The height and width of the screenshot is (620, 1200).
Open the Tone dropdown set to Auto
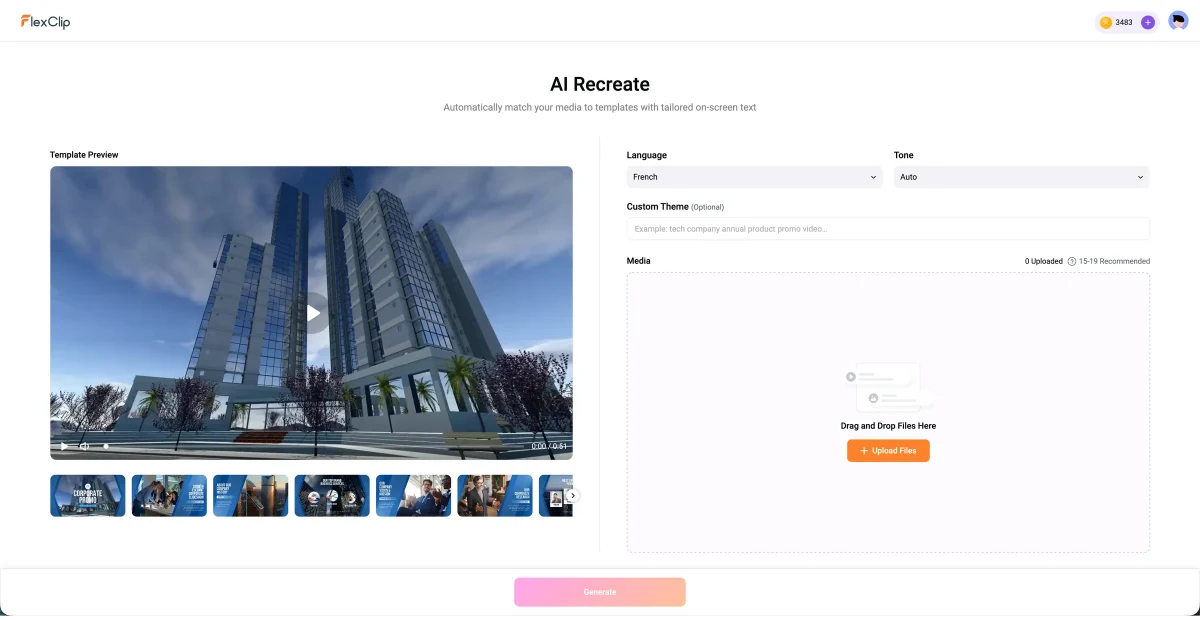click(1020, 177)
